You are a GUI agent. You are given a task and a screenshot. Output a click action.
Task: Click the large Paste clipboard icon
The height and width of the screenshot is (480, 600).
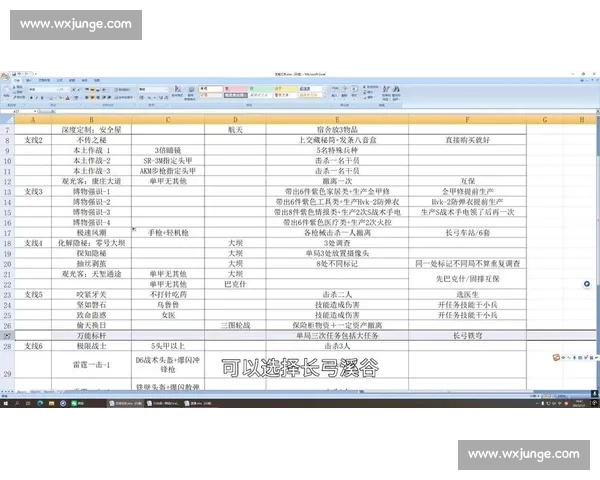tap(7, 90)
